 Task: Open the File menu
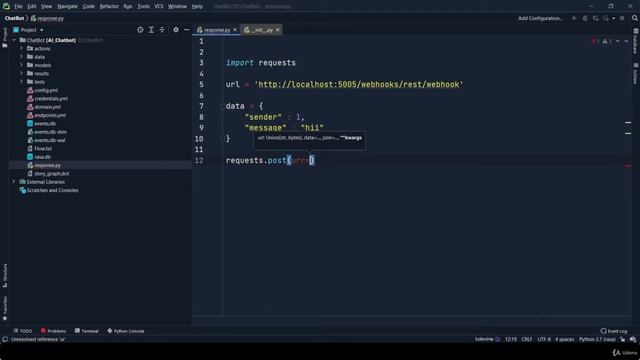pos(18,6)
